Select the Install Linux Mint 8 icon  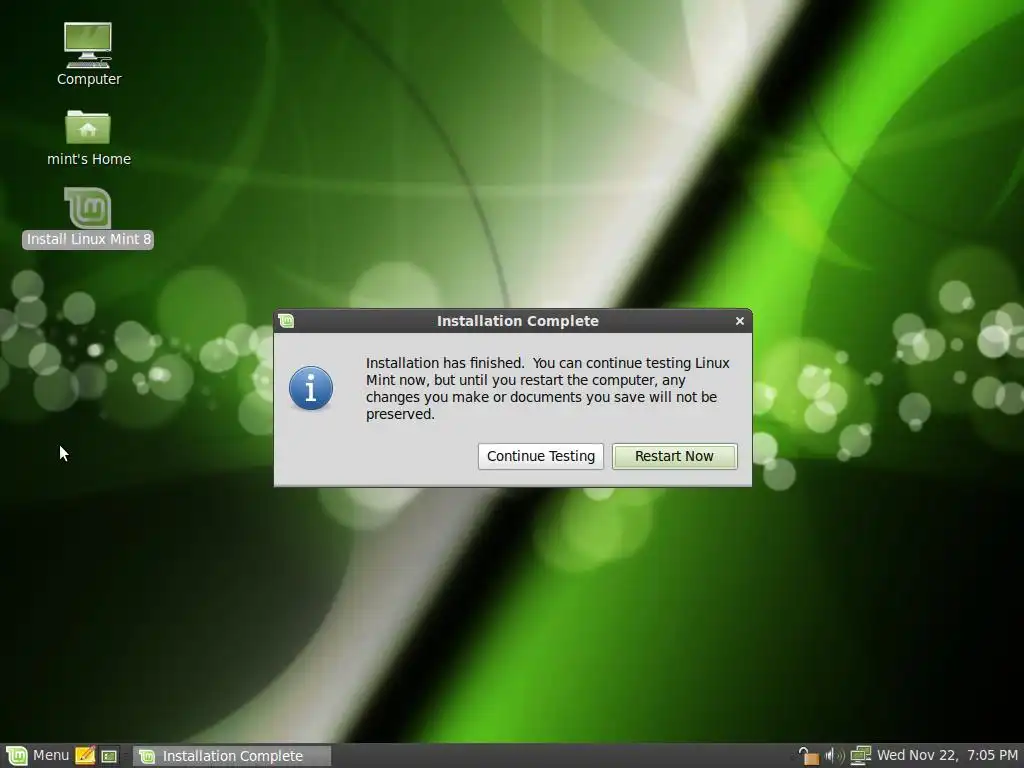[x=88, y=217]
